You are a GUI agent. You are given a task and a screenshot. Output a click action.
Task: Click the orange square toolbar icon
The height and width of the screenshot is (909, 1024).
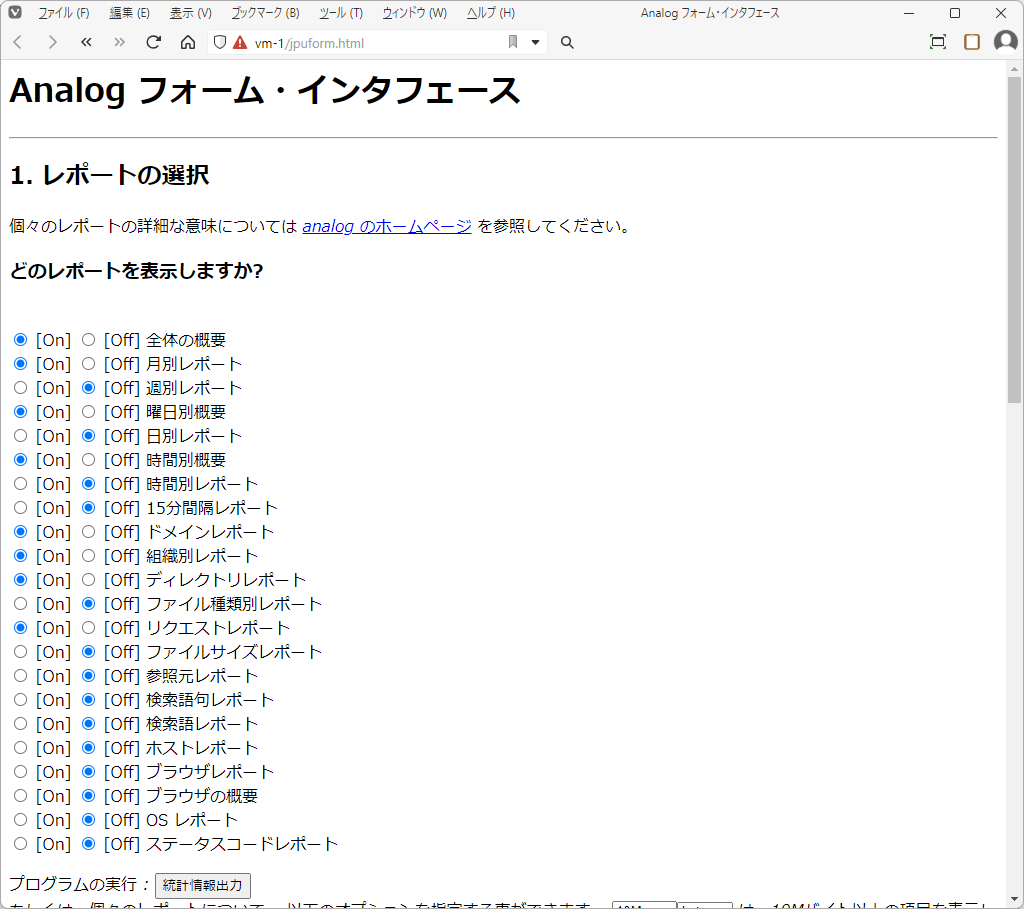pos(972,42)
